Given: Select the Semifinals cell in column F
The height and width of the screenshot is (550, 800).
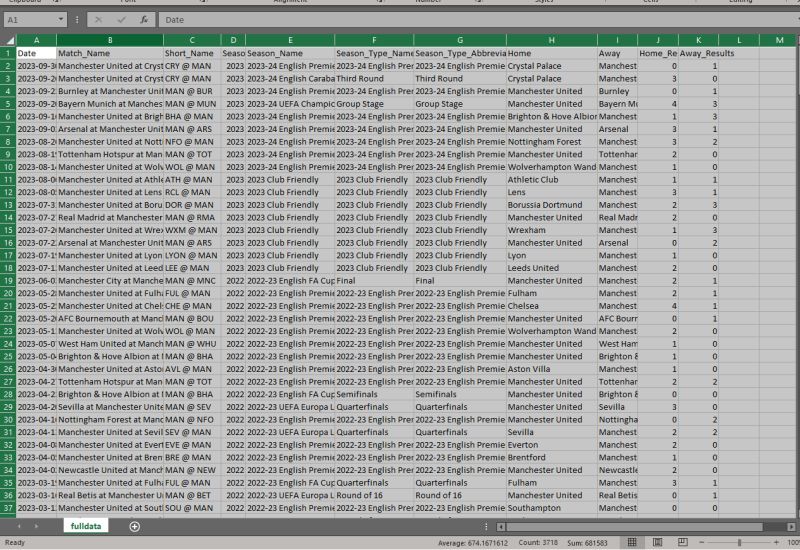Looking at the screenshot, I should click(374, 394).
